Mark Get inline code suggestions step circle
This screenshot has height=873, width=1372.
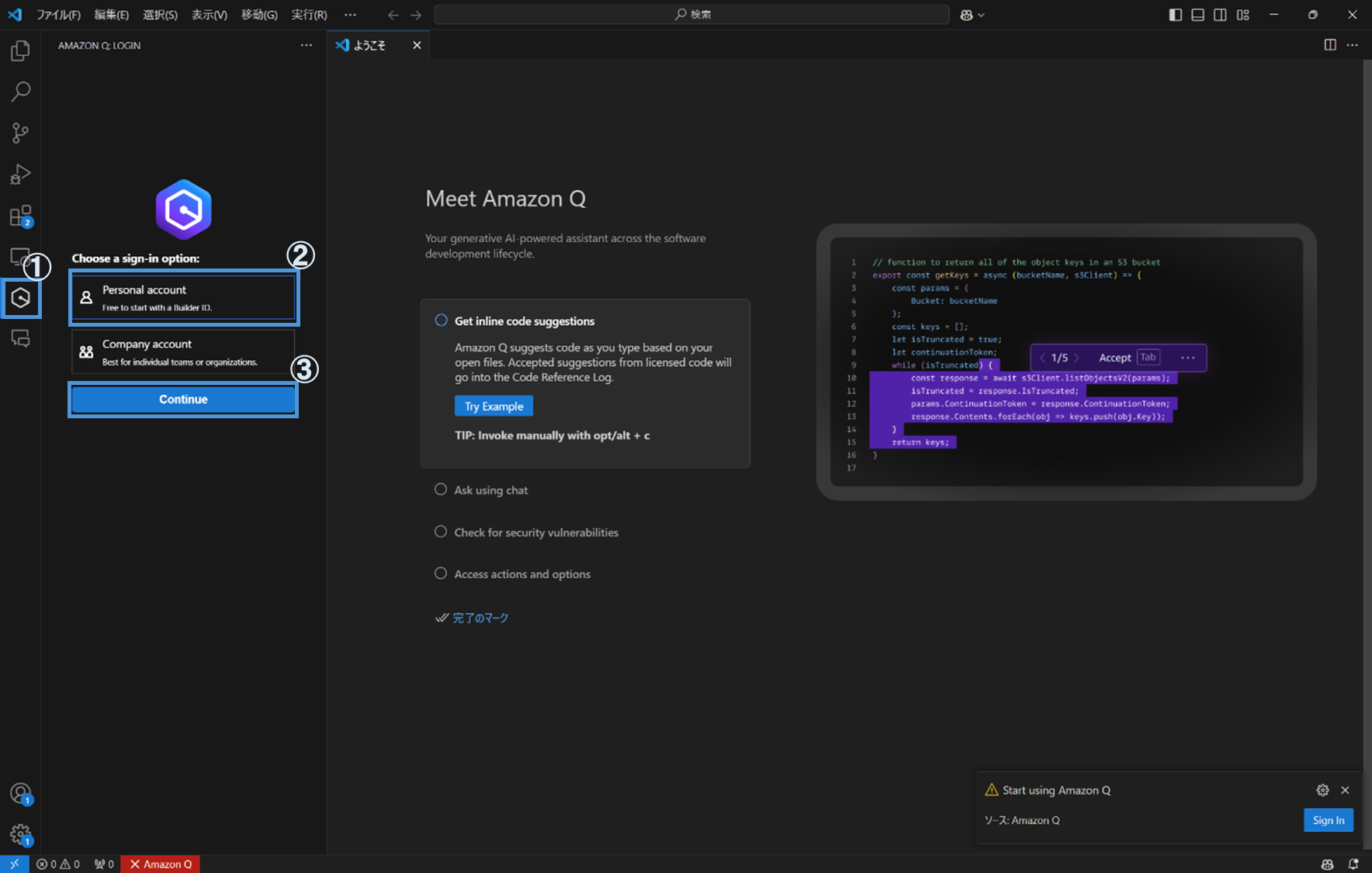coord(441,320)
